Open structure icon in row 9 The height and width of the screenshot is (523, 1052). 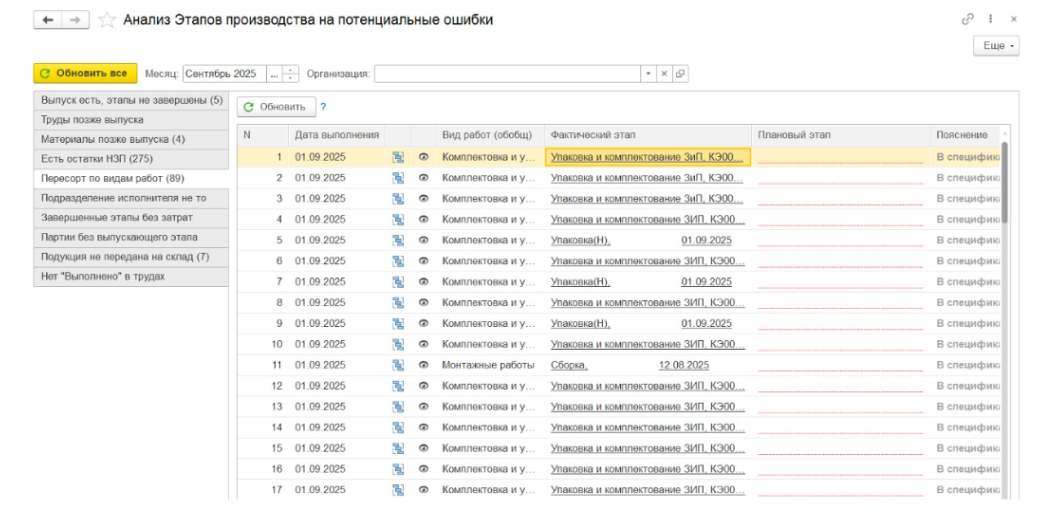[399, 323]
